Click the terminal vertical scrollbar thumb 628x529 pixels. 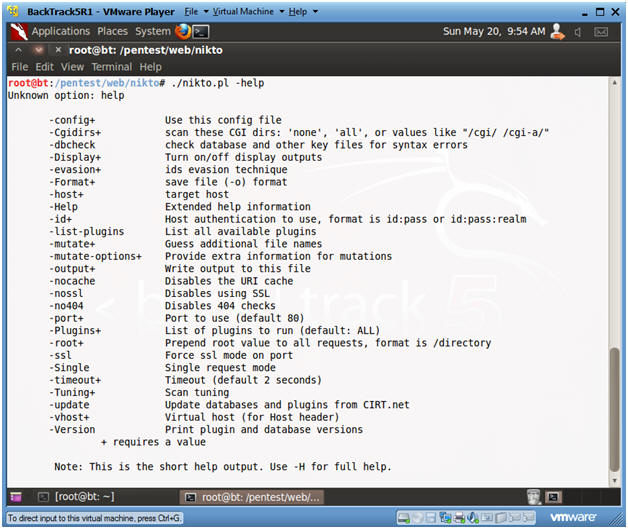pos(614,410)
